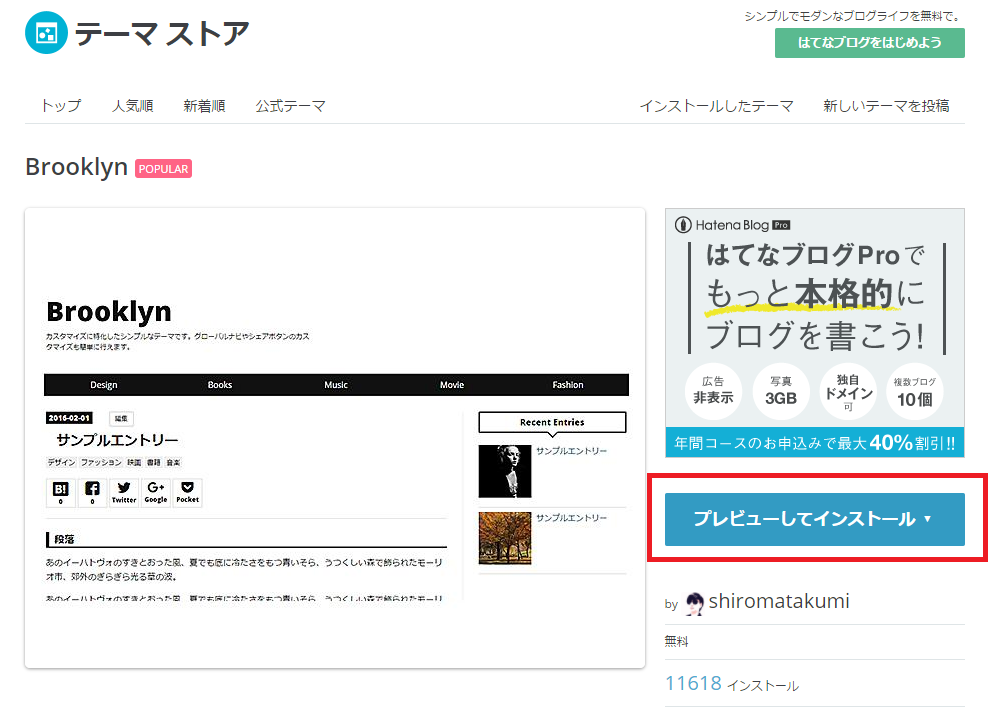The height and width of the screenshot is (709, 1003).
Task: Open the サンプルエントリー post title
Action: coord(117,440)
